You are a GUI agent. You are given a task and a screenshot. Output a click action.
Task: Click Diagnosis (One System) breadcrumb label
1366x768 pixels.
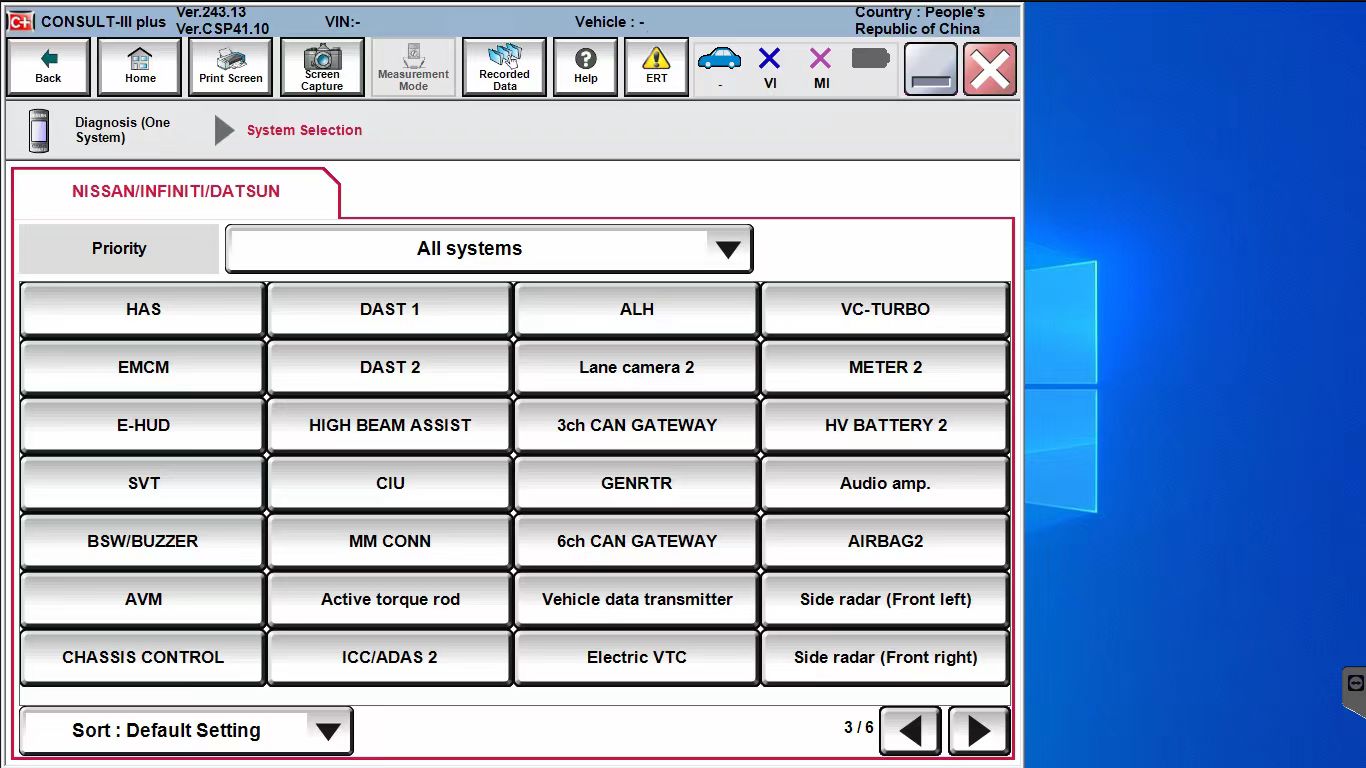pos(122,130)
